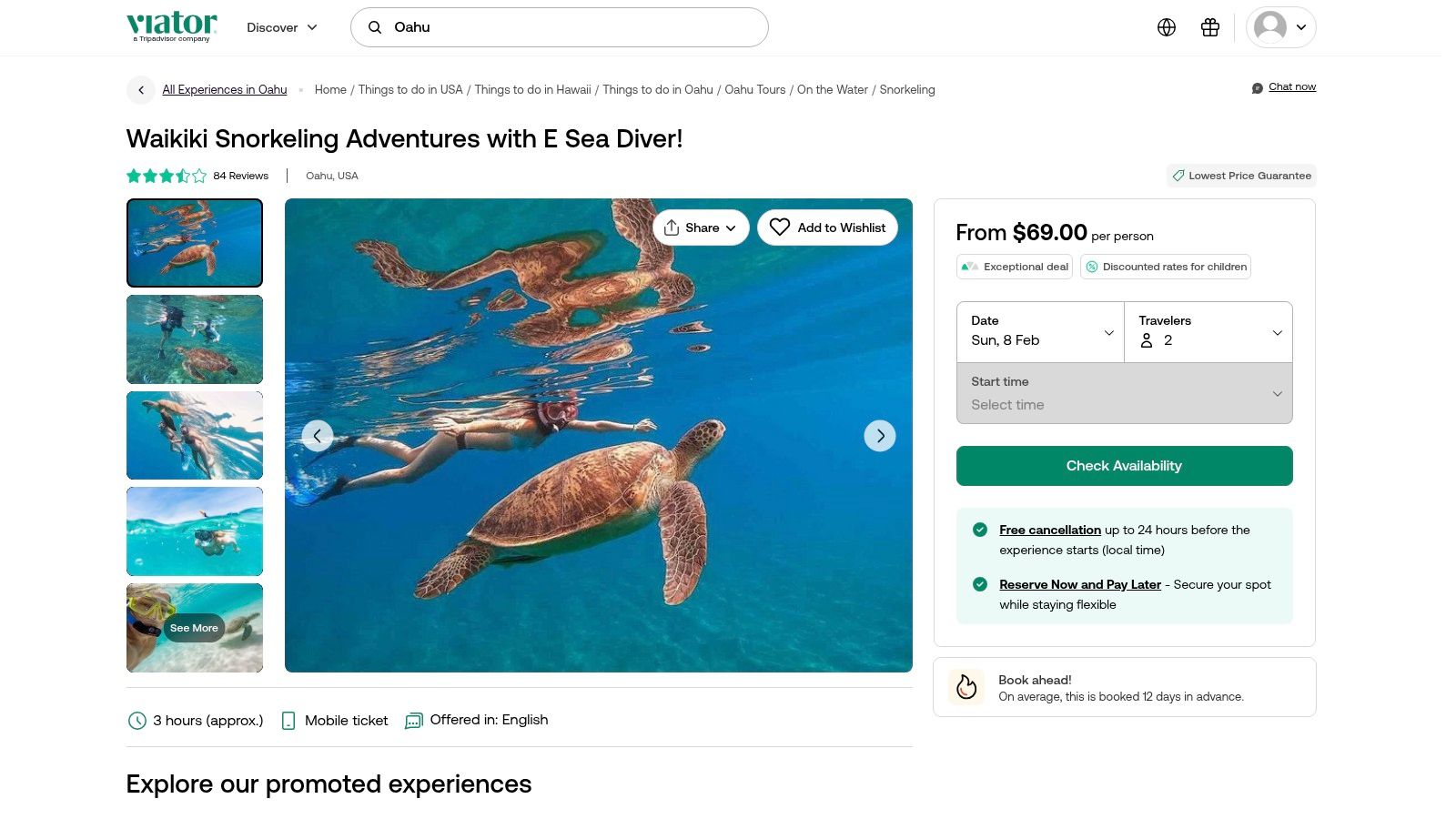Open the user profile avatar menu
The width and height of the screenshot is (1456, 819).
click(1280, 27)
